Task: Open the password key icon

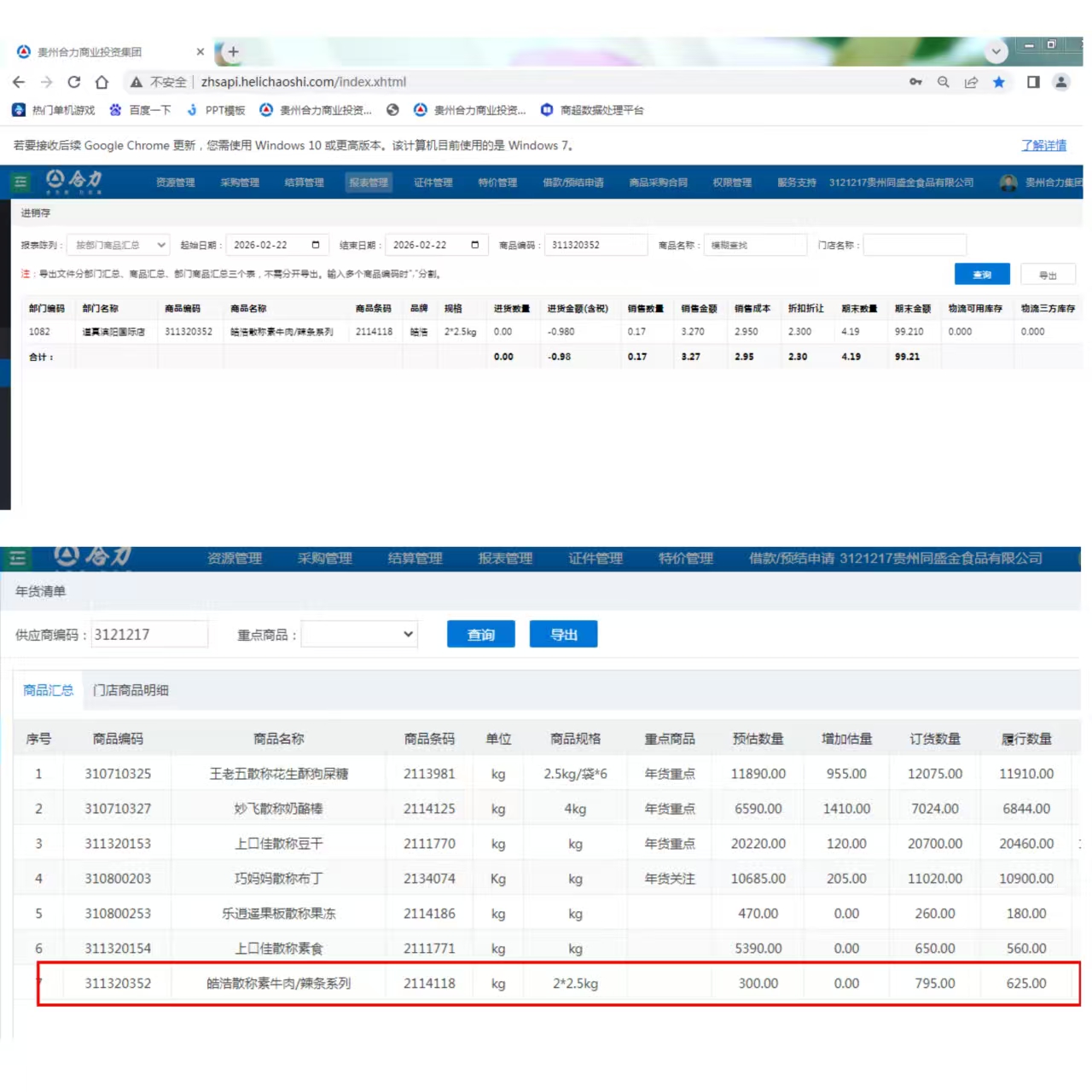Action: [915, 82]
